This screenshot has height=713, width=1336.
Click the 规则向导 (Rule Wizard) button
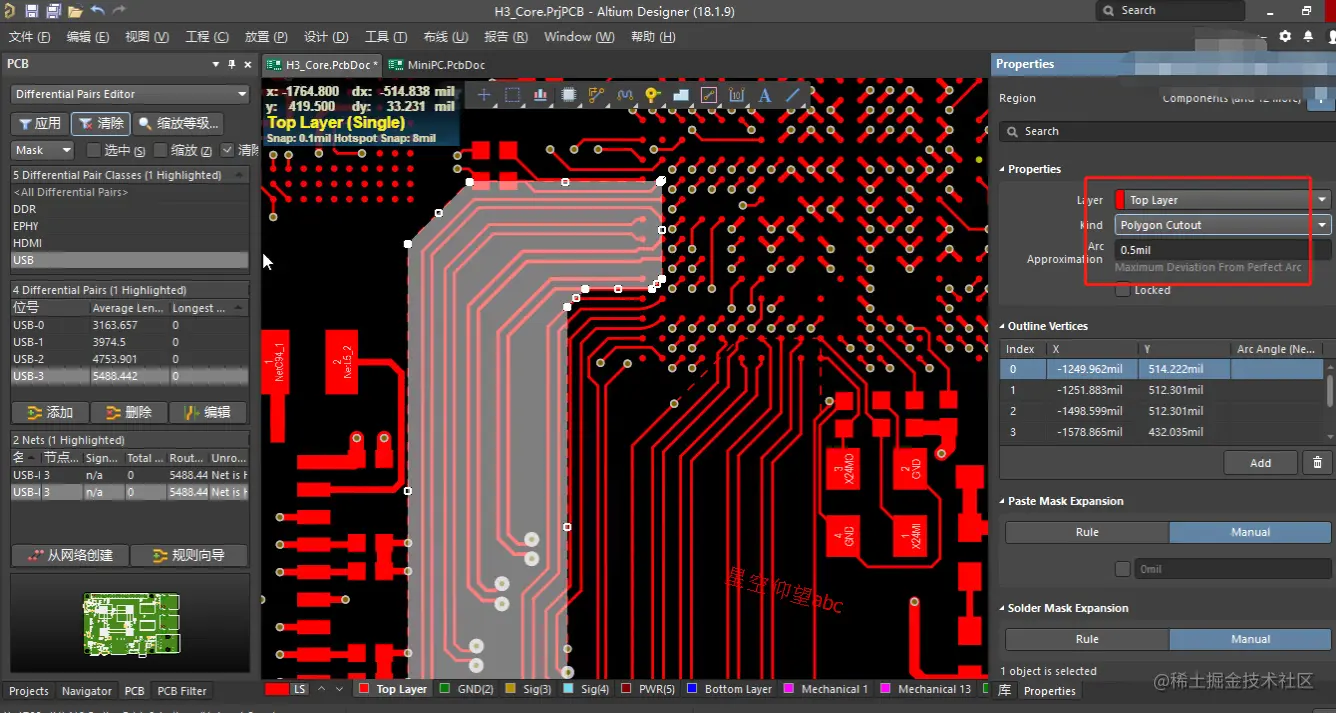(x=189, y=555)
